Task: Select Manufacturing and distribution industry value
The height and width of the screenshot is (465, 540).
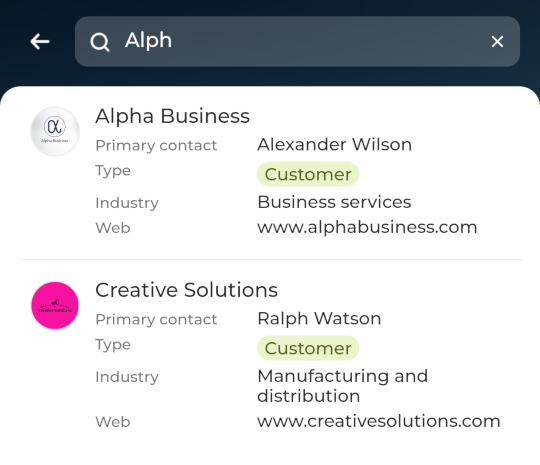Action: pyautogui.click(x=342, y=386)
